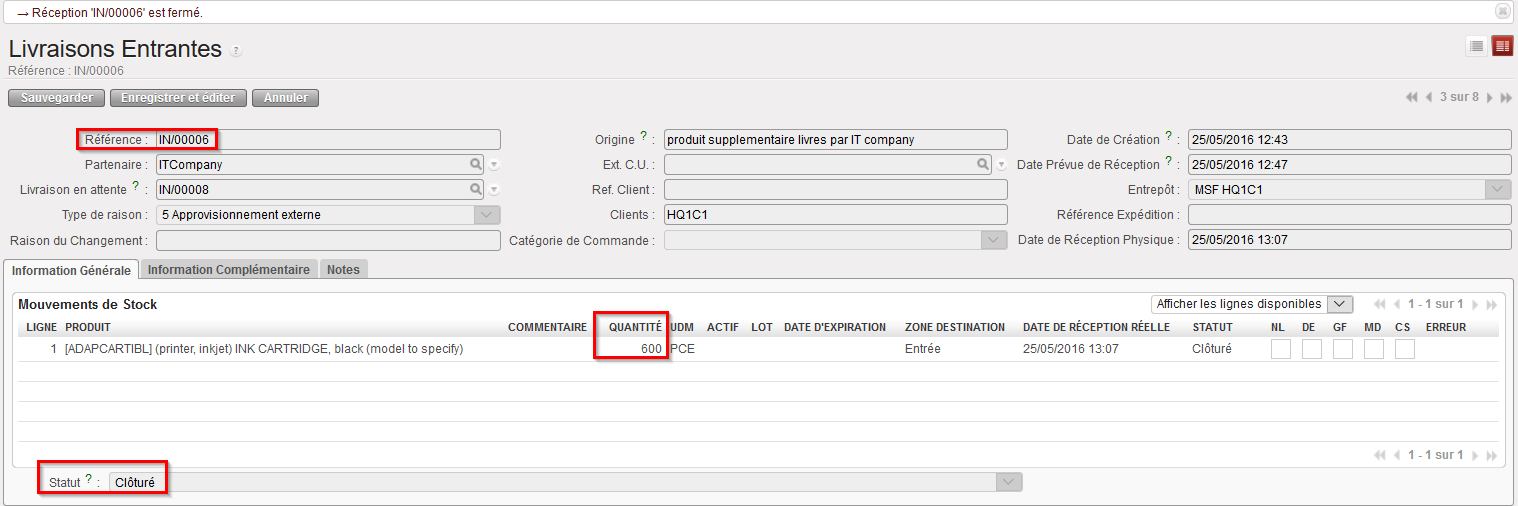
Task: Jump to first record in top pager
Action: [x=1411, y=97]
